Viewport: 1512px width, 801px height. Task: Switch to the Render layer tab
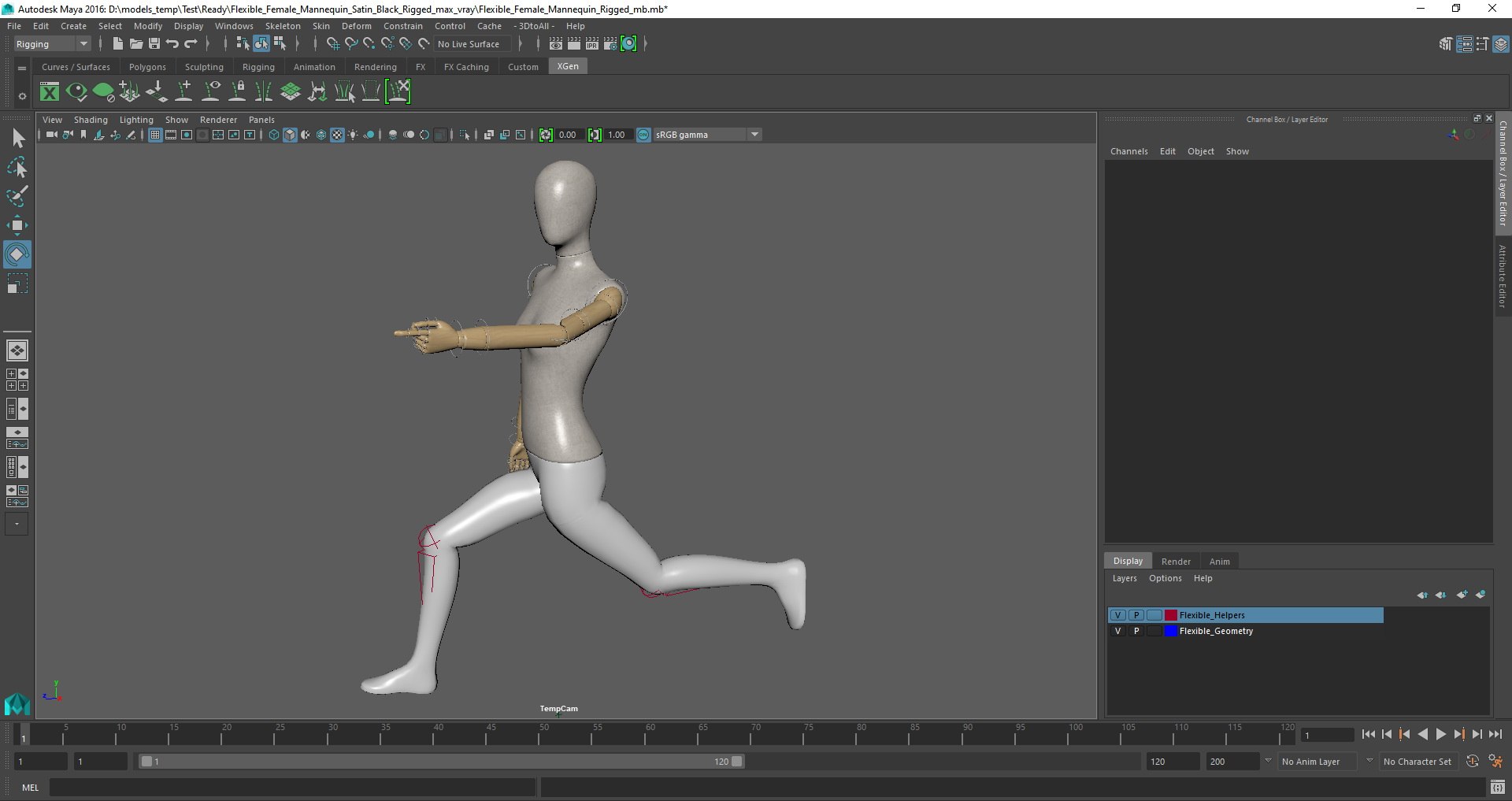pyautogui.click(x=1176, y=562)
